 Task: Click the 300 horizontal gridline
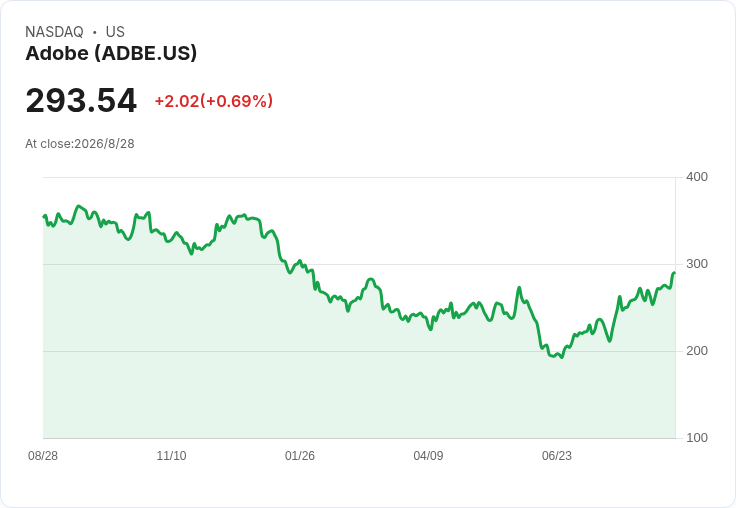click(359, 264)
